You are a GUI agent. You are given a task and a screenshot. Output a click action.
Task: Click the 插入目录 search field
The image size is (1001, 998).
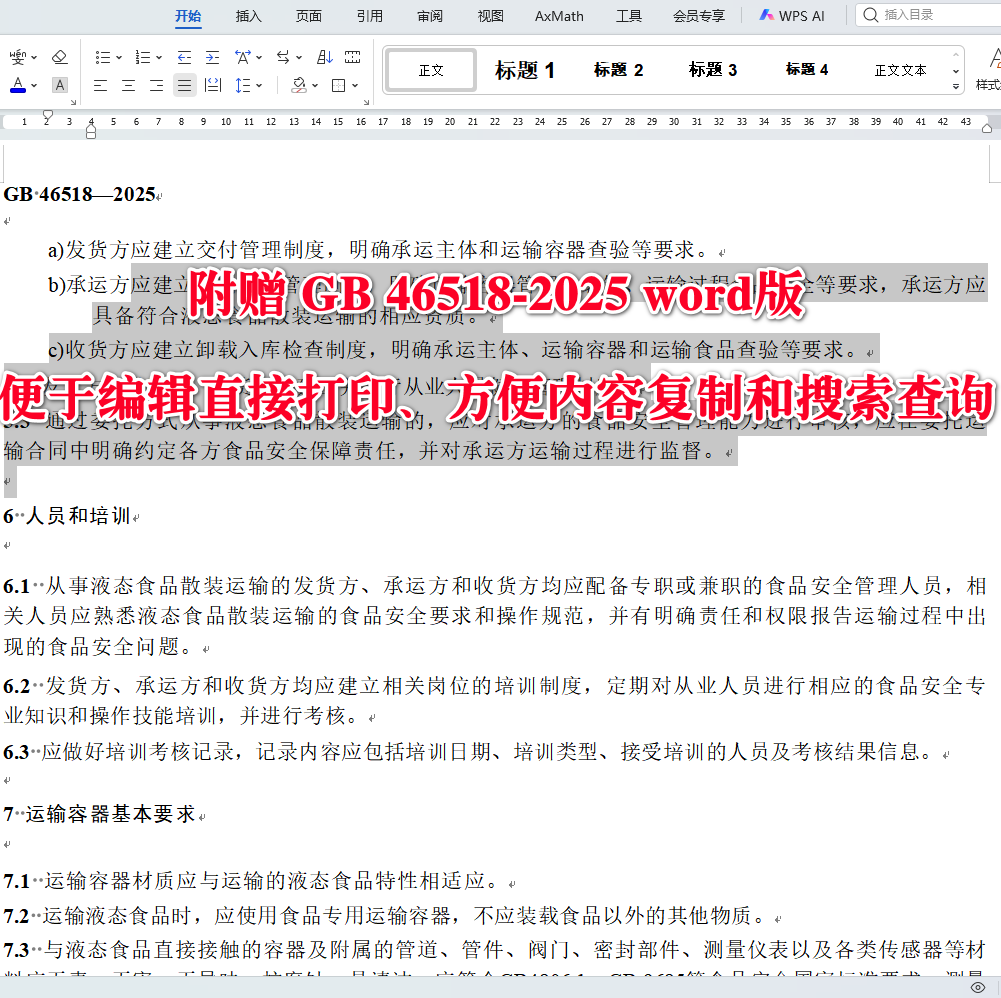(x=910, y=15)
